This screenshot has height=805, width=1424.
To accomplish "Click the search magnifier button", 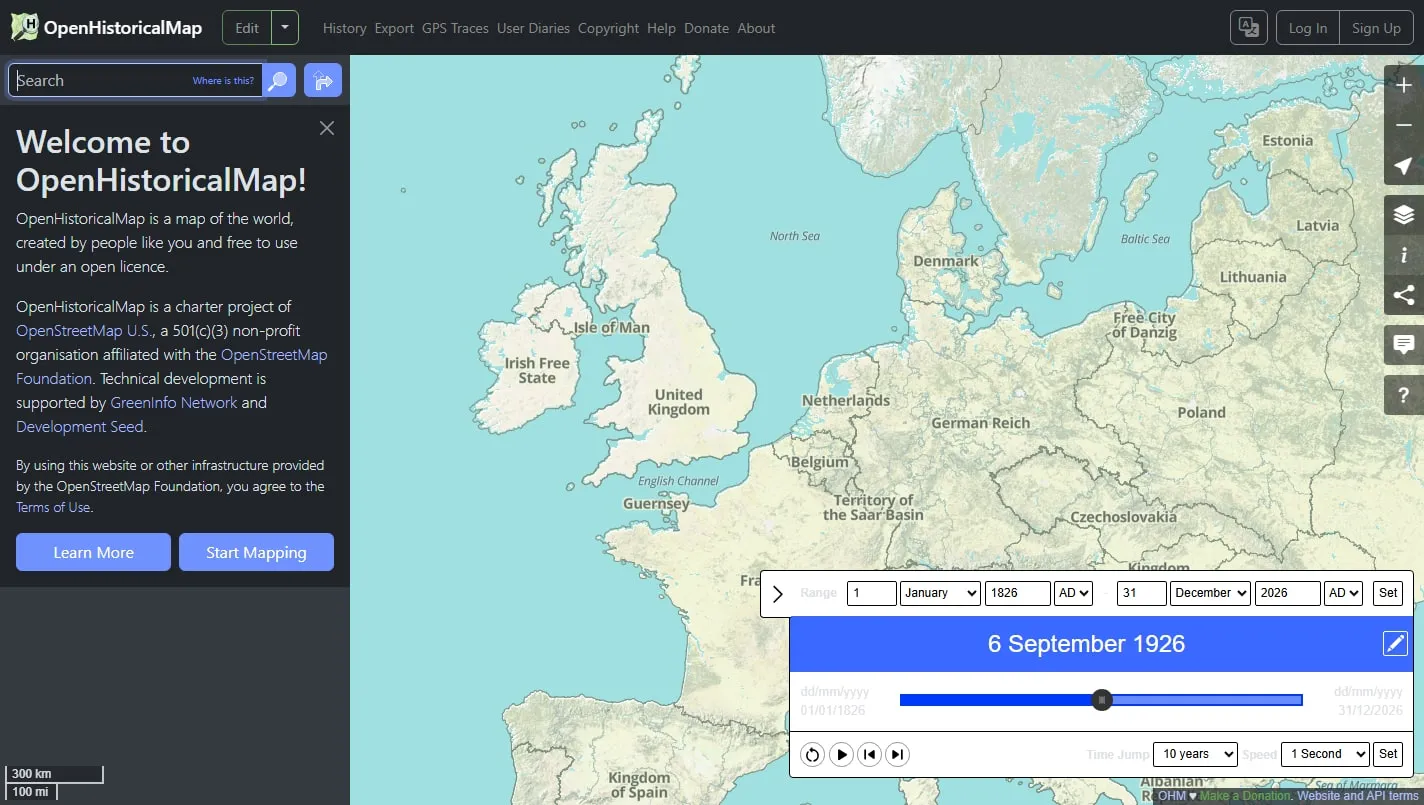I will click(279, 80).
